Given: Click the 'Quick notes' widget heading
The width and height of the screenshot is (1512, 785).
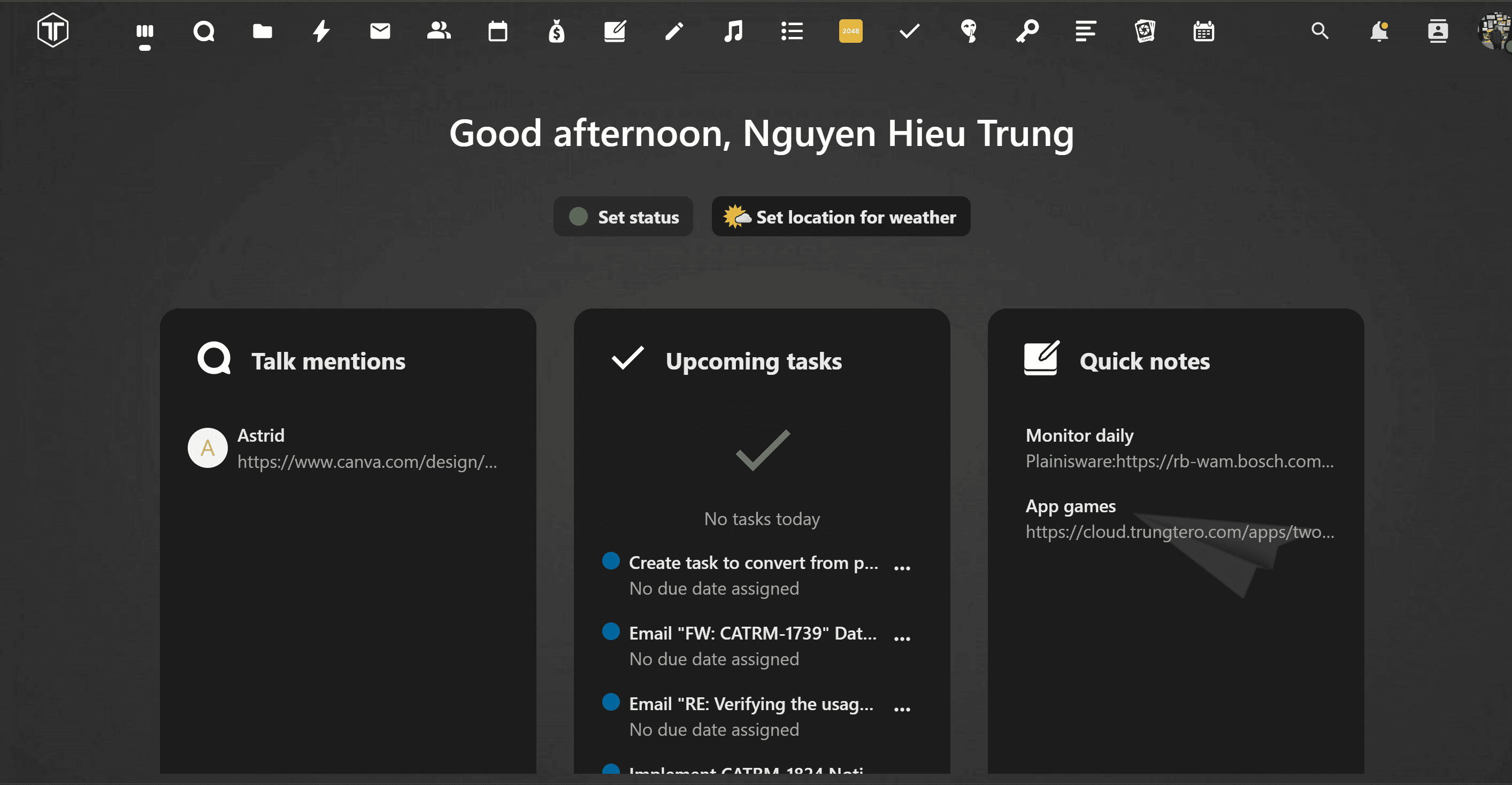Looking at the screenshot, I should (x=1145, y=361).
